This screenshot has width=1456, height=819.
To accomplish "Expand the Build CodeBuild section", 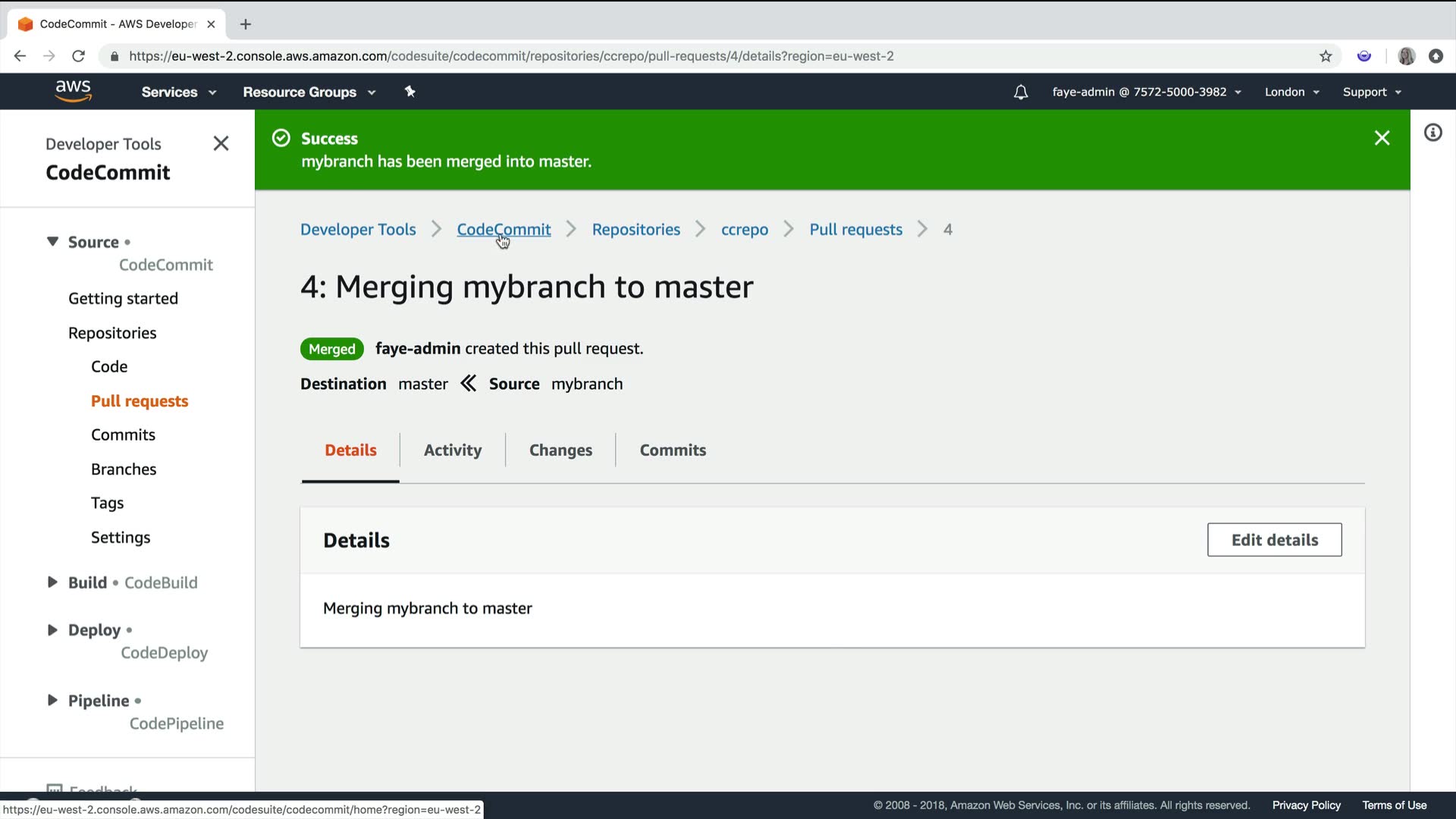I will (52, 582).
